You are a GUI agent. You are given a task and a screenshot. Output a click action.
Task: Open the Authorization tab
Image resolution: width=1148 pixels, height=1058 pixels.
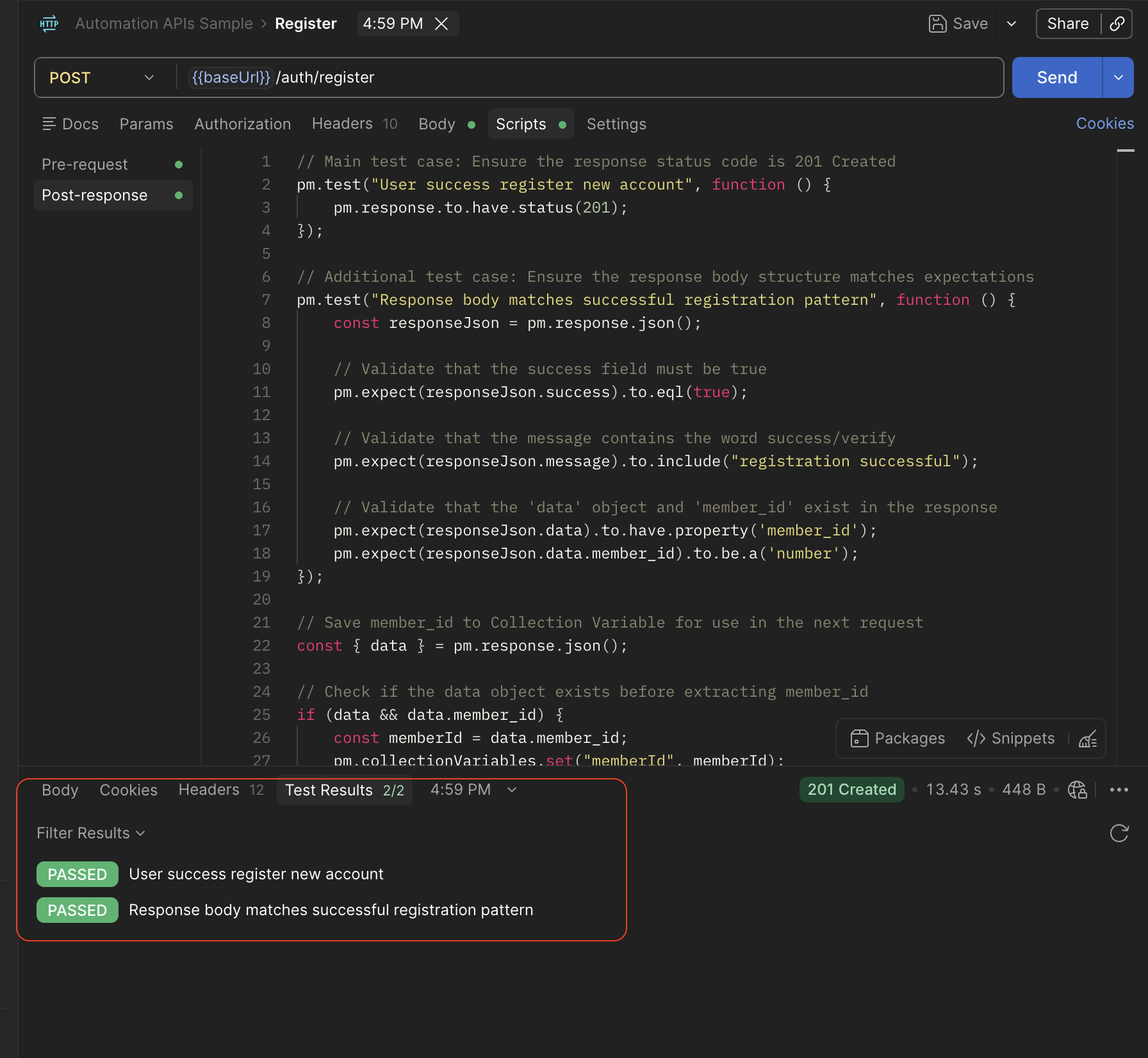coord(243,124)
